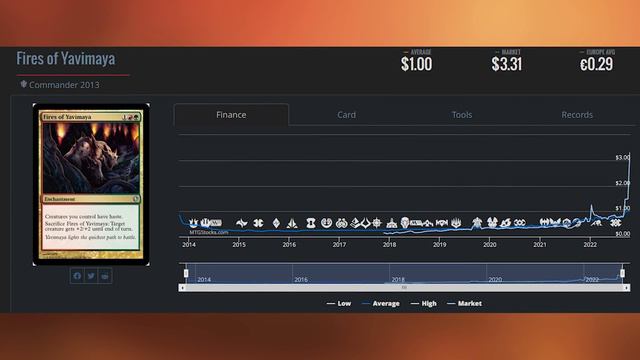Open the Commander 2013 set link
Viewport: 640px width, 360px height.
64,85
